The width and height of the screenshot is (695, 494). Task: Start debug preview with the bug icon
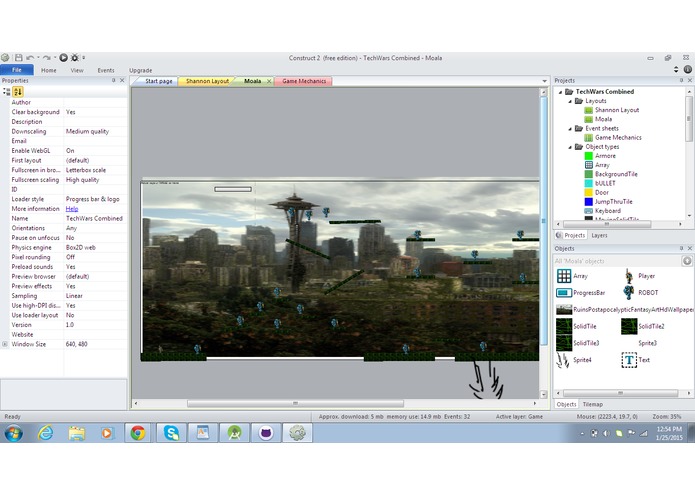75,58
